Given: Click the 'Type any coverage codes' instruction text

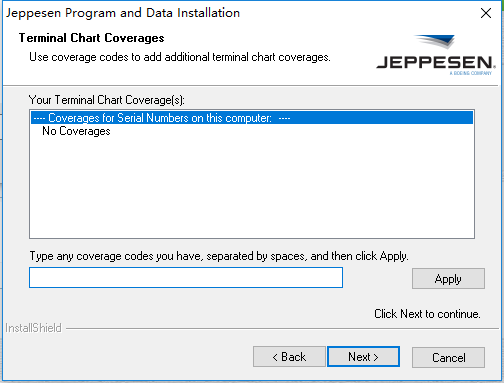Looking at the screenshot, I should click(x=219, y=256).
